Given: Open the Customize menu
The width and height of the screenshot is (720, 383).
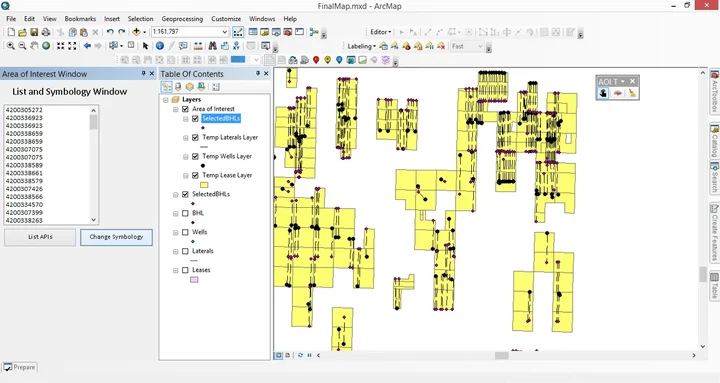Looking at the screenshot, I should (x=226, y=19).
